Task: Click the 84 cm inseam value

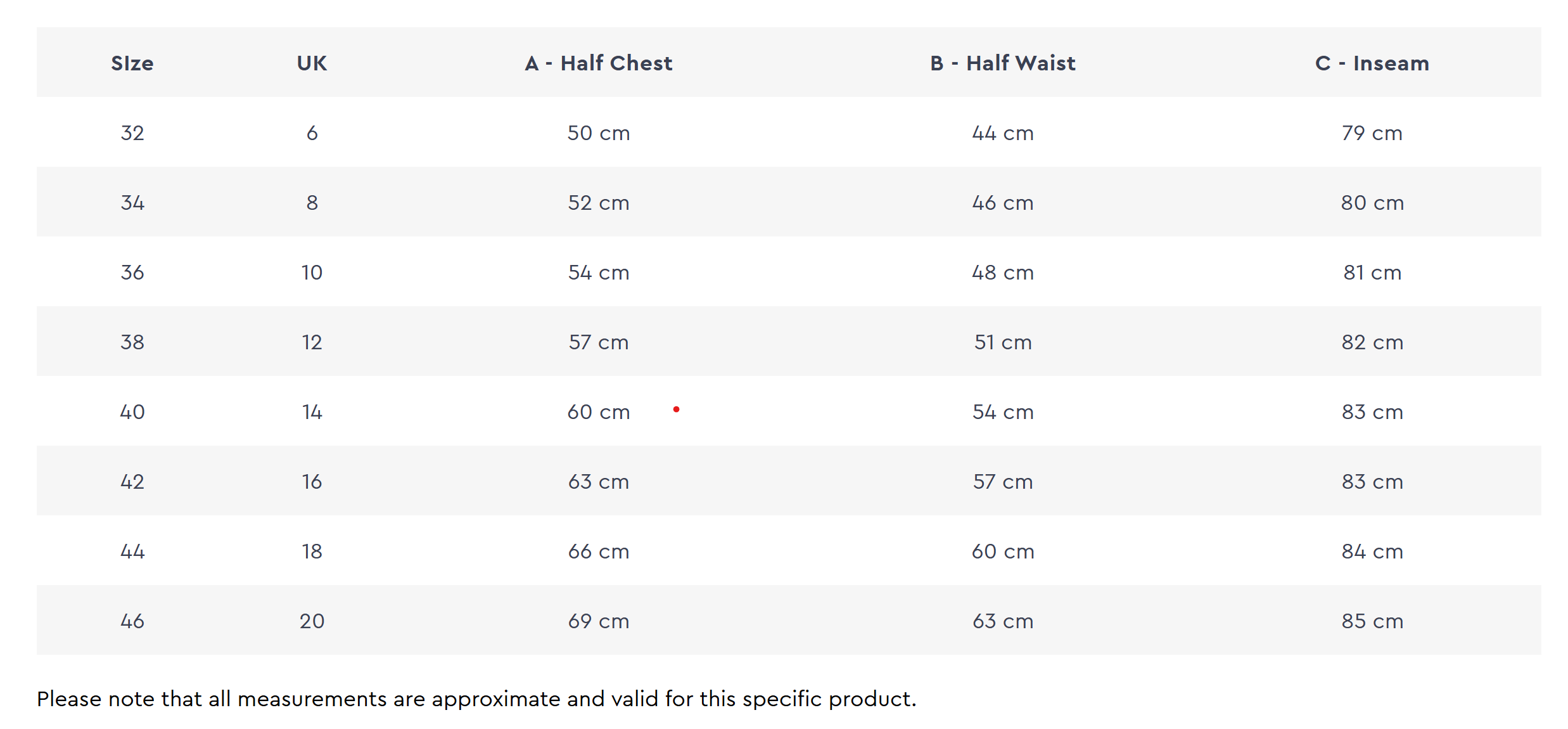Action: [x=1372, y=552]
